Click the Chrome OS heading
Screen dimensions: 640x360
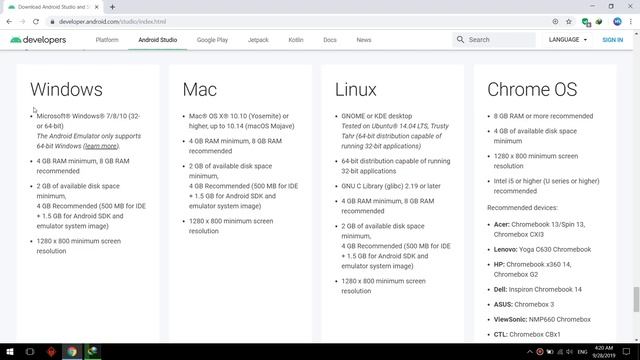[x=532, y=89]
